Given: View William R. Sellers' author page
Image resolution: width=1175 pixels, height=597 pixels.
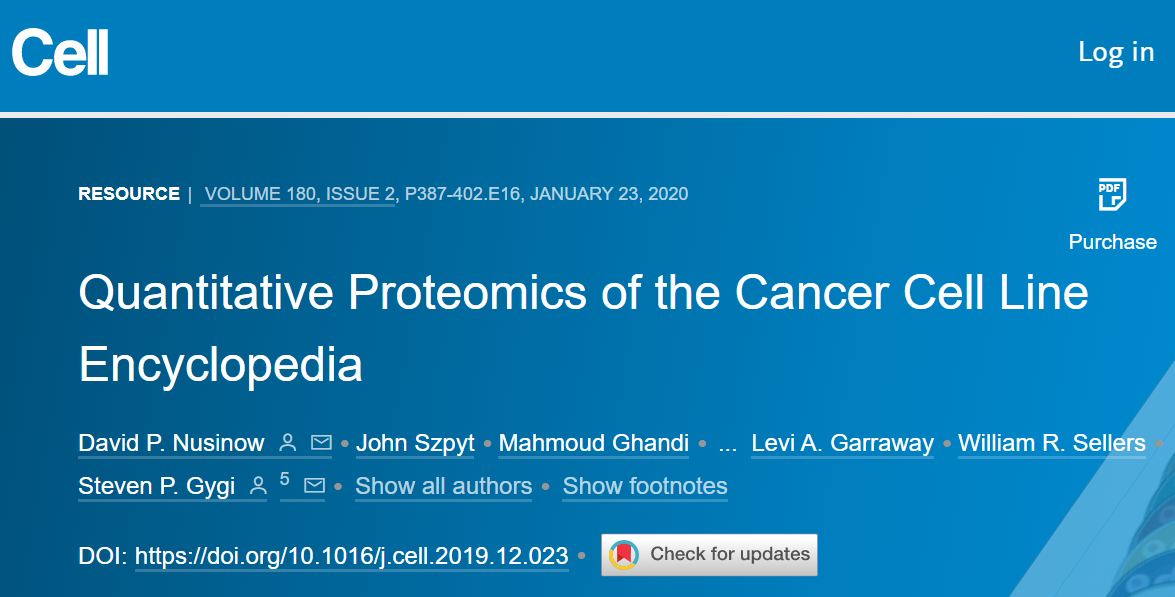Looking at the screenshot, I should 1052,443.
